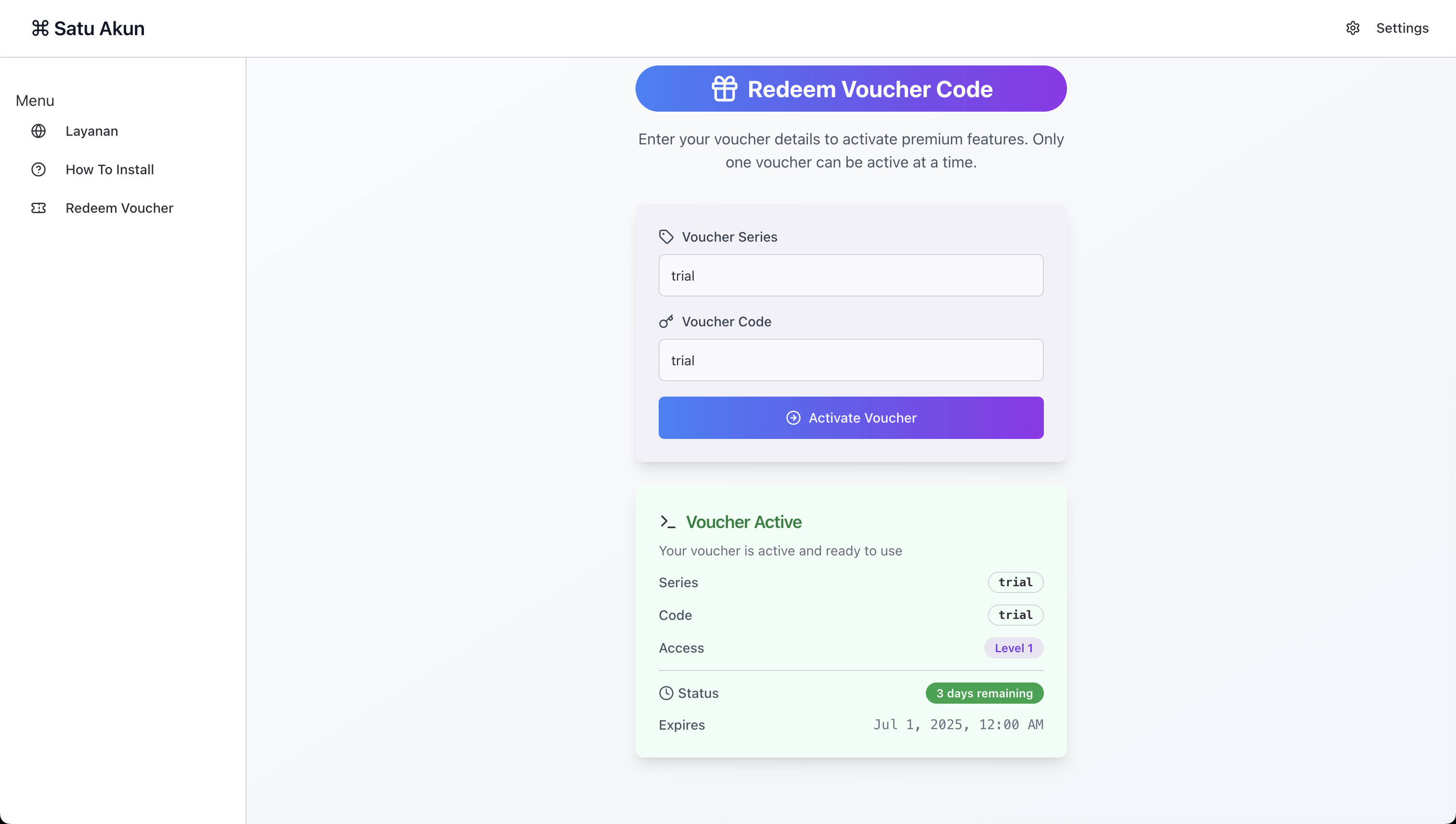
Task: Focus the Voucher Series input field
Action: [x=851, y=276]
